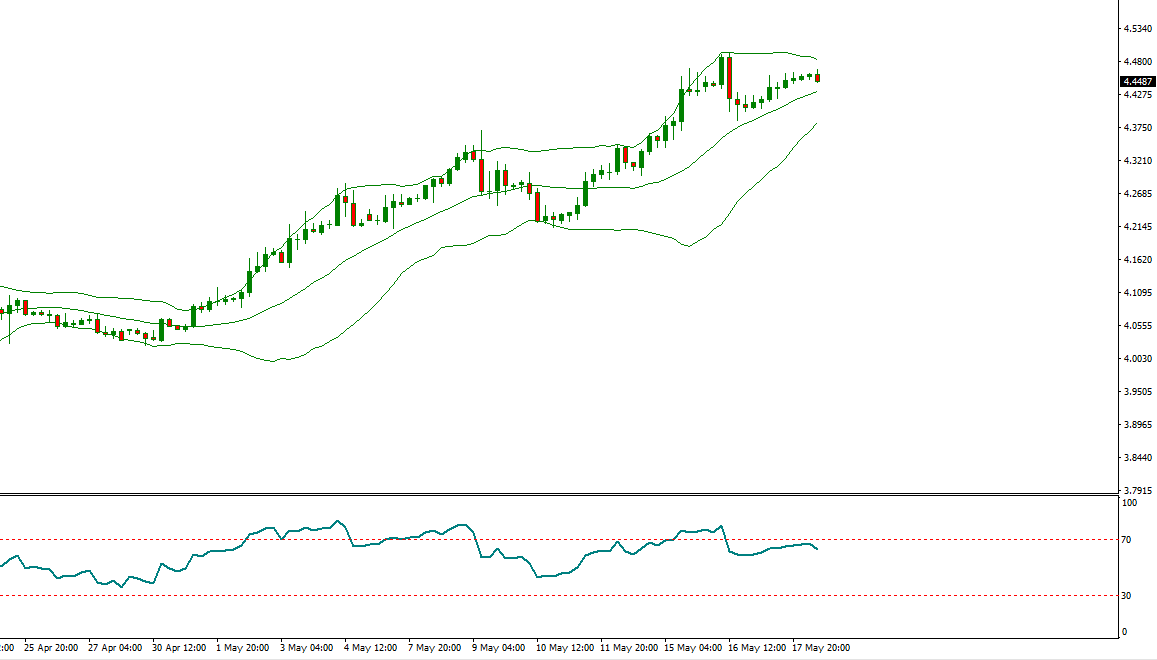Click the 4.5340 price axis label
The height and width of the screenshot is (660, 1157).
(1135, 29)
